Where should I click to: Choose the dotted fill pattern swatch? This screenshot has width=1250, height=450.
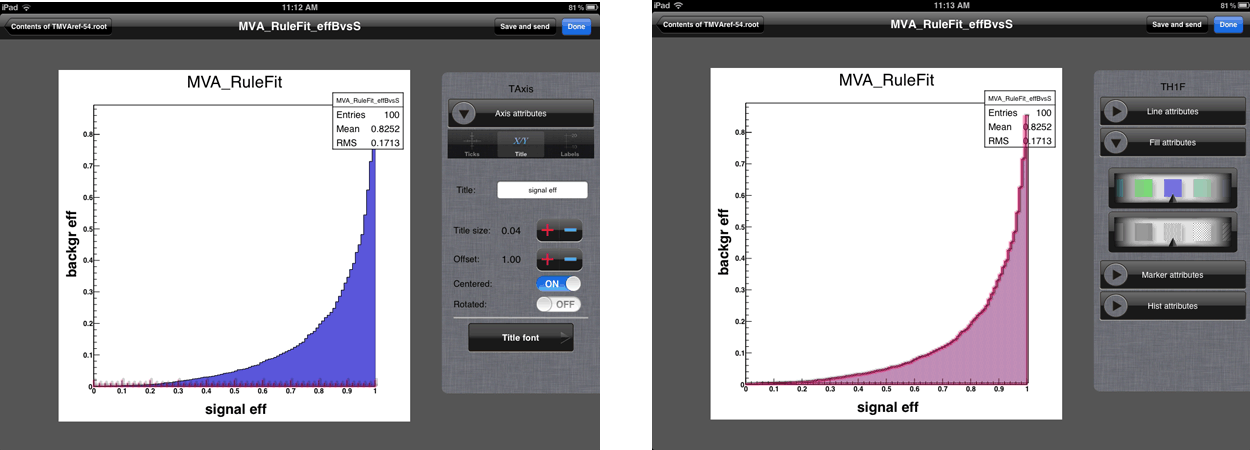pos(1207,232)
